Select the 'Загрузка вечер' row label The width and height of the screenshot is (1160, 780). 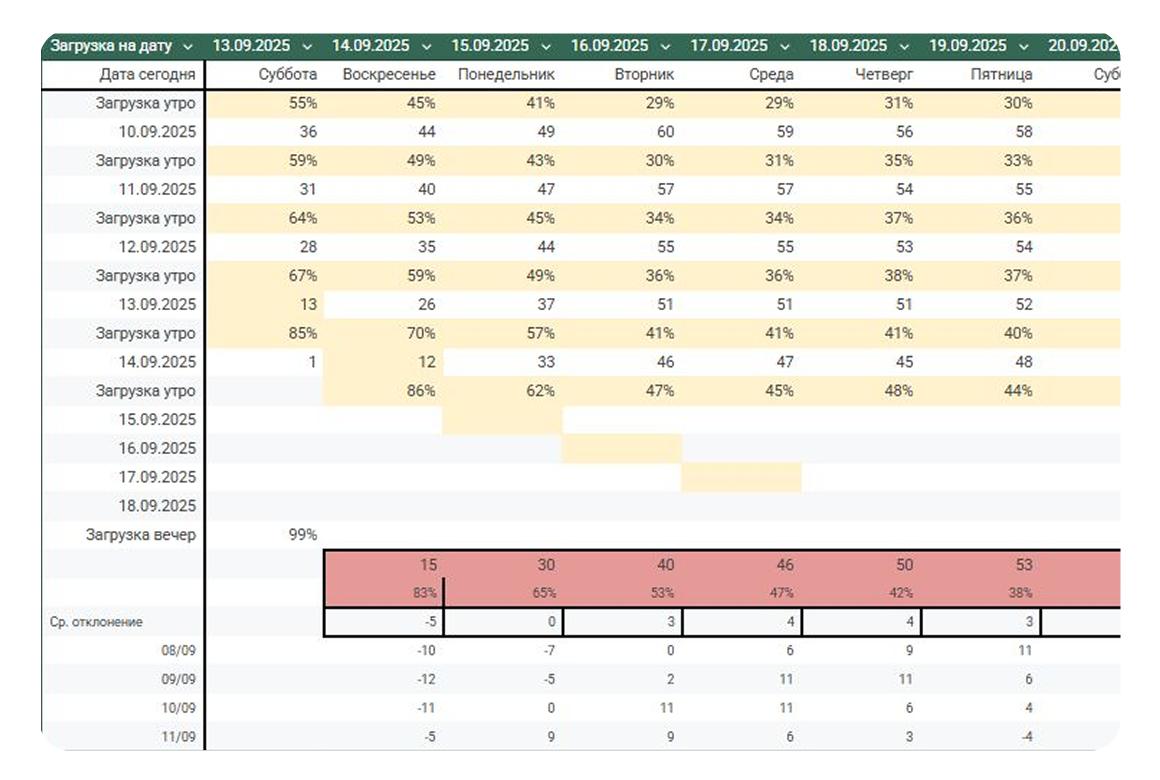pyautogui.click(x=141, y=535)
